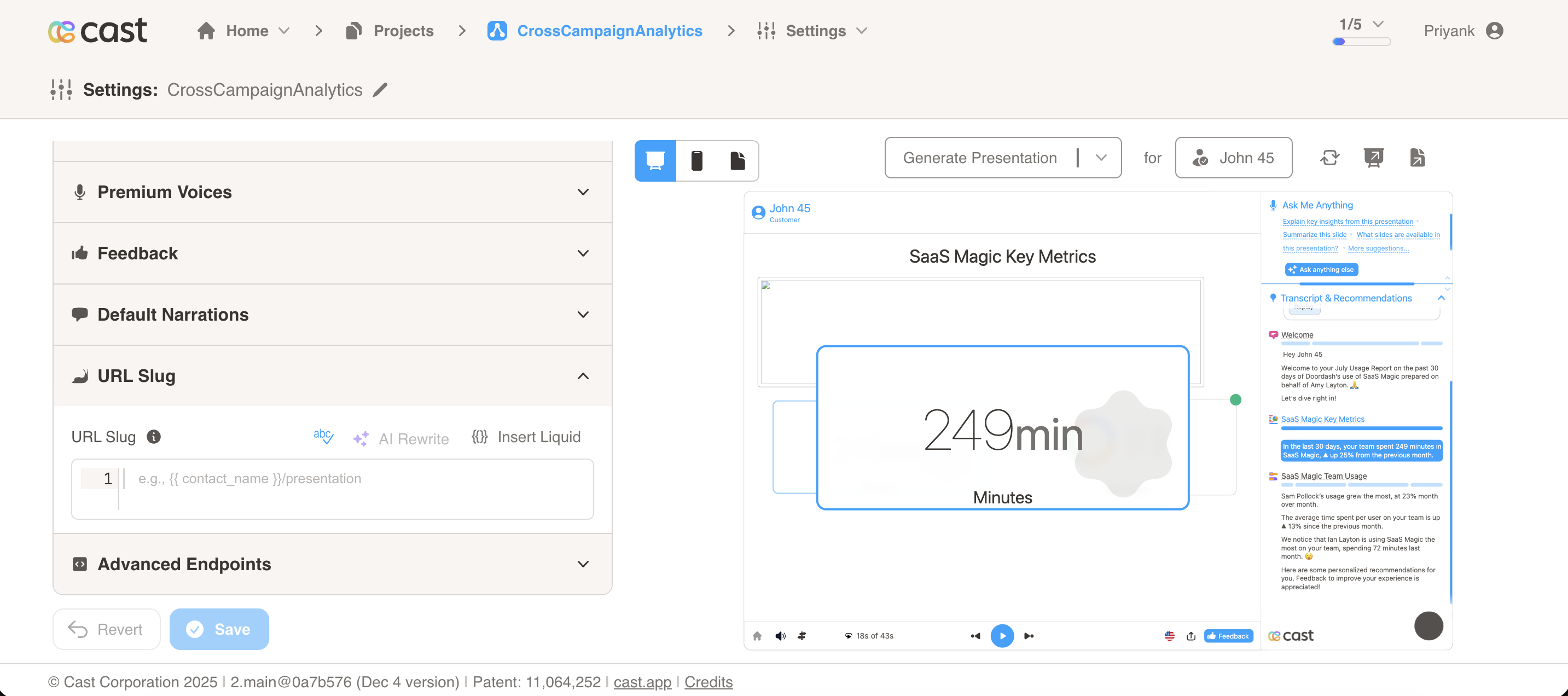
Task: Open Generate Presentation dropdown arrow
Action: (1101, 158)
